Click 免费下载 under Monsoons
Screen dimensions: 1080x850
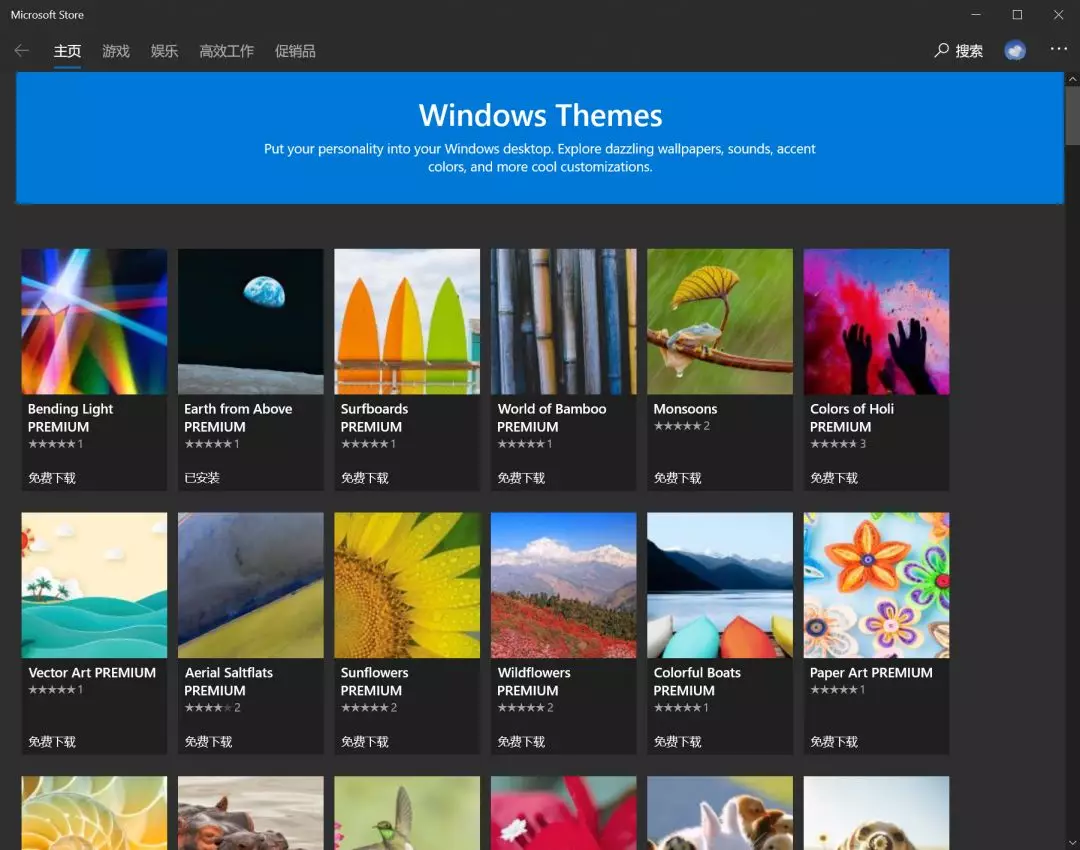pyautogui.click(x=677, y=478)
